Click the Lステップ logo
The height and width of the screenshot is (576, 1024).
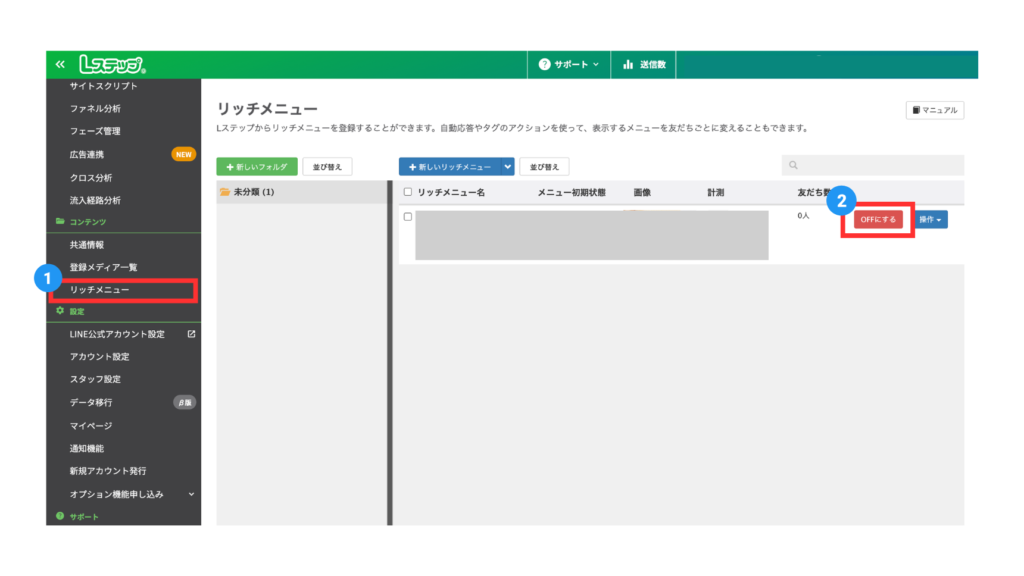tap(113, 65)
